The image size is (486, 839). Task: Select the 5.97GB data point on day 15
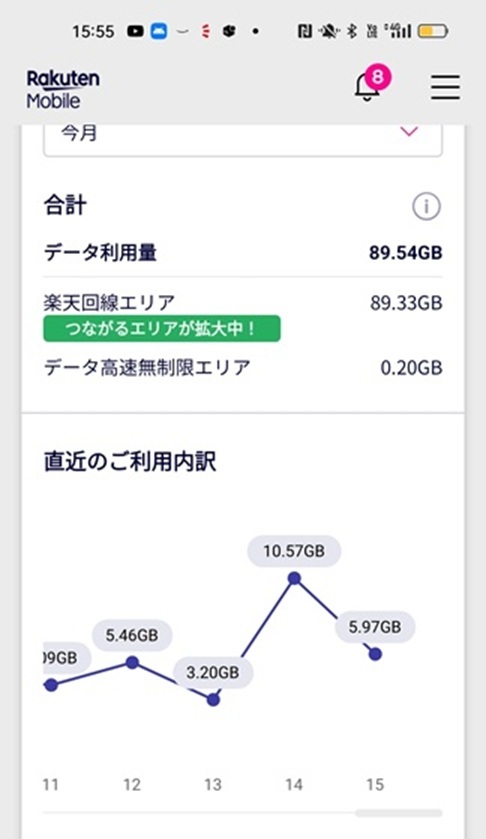pyautogui.click(x=375, y=653)
